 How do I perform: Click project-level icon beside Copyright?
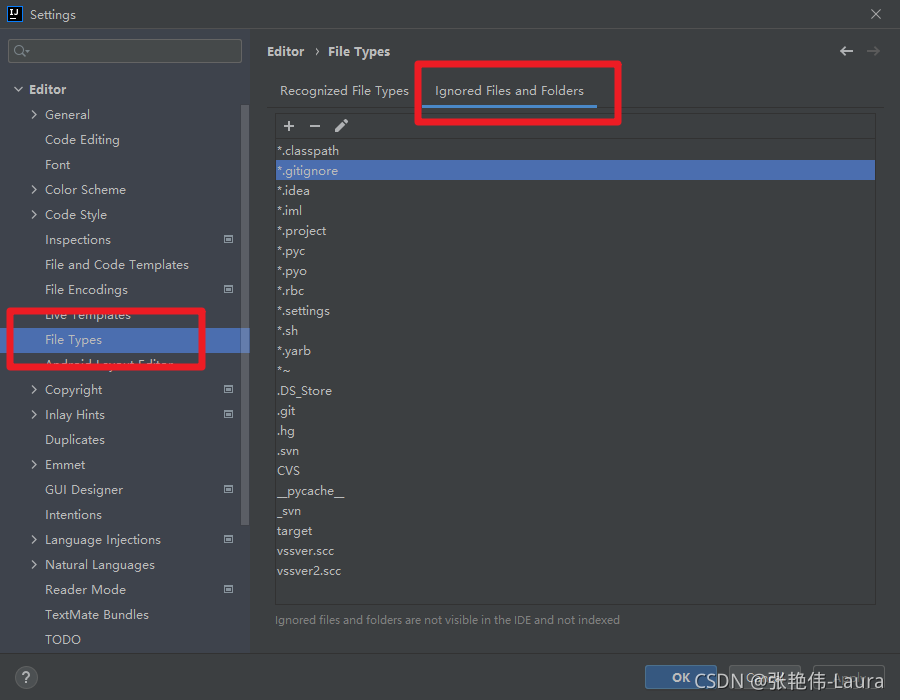228,389
